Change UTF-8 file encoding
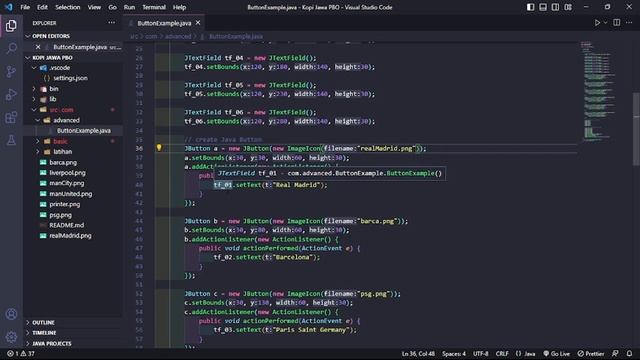640x360 pixels. point(480,353)
